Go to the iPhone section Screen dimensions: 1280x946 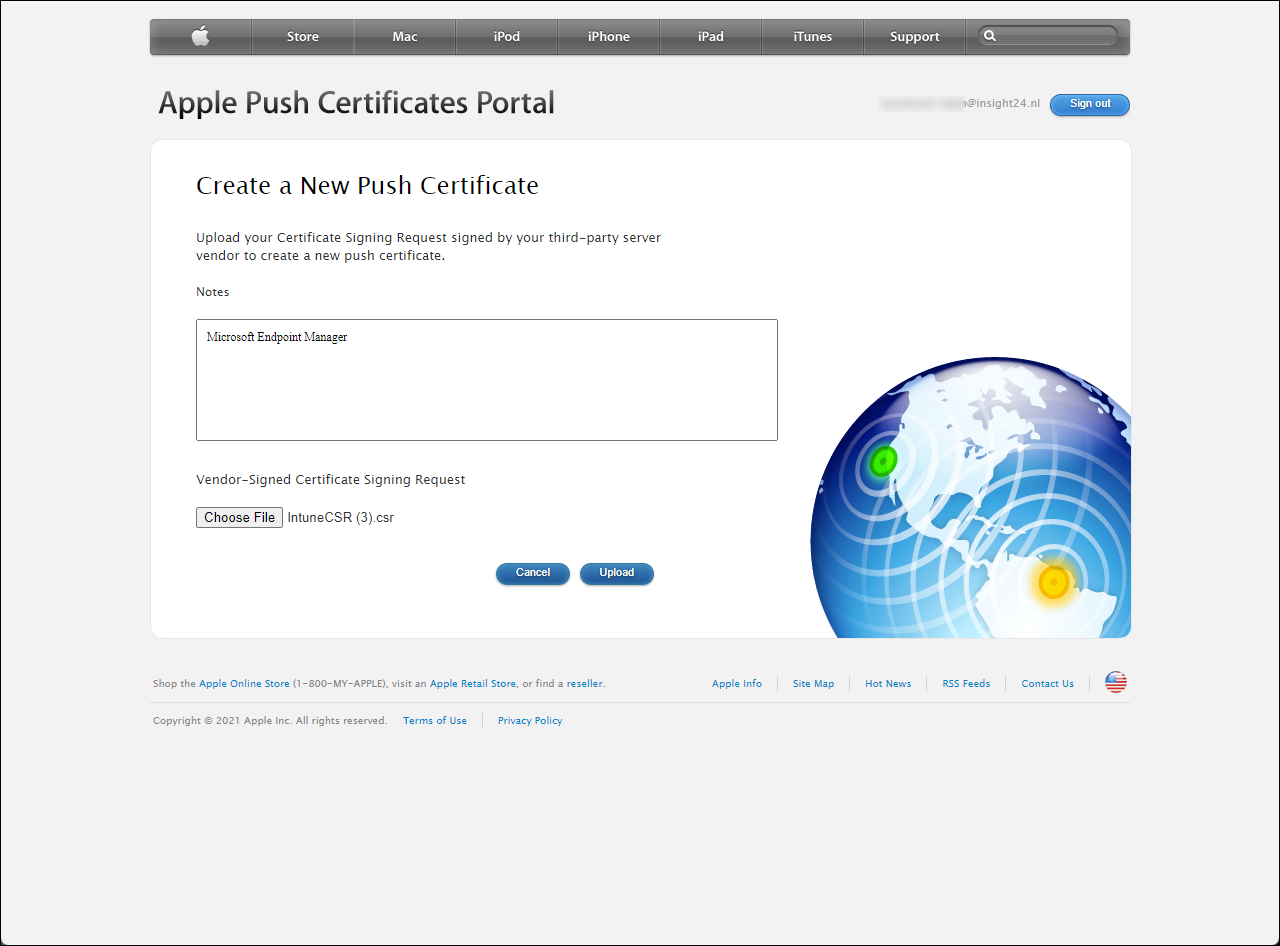click(x=609, y=37)
